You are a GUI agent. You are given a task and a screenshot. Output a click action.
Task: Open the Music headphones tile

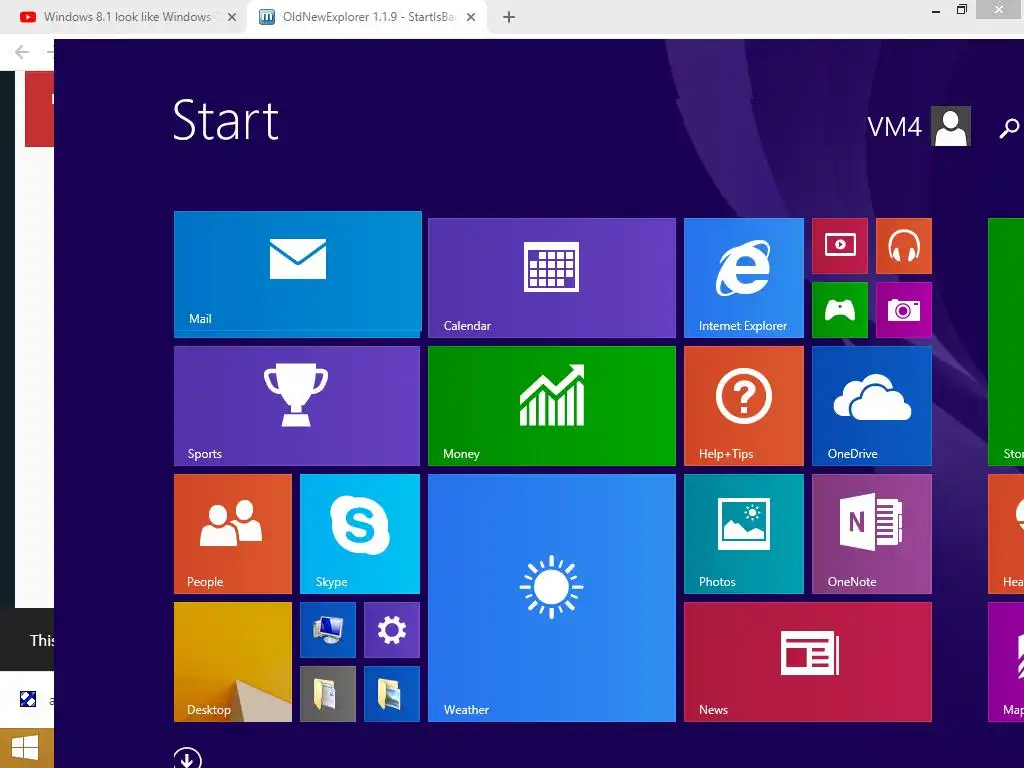(x=904, y=246)
